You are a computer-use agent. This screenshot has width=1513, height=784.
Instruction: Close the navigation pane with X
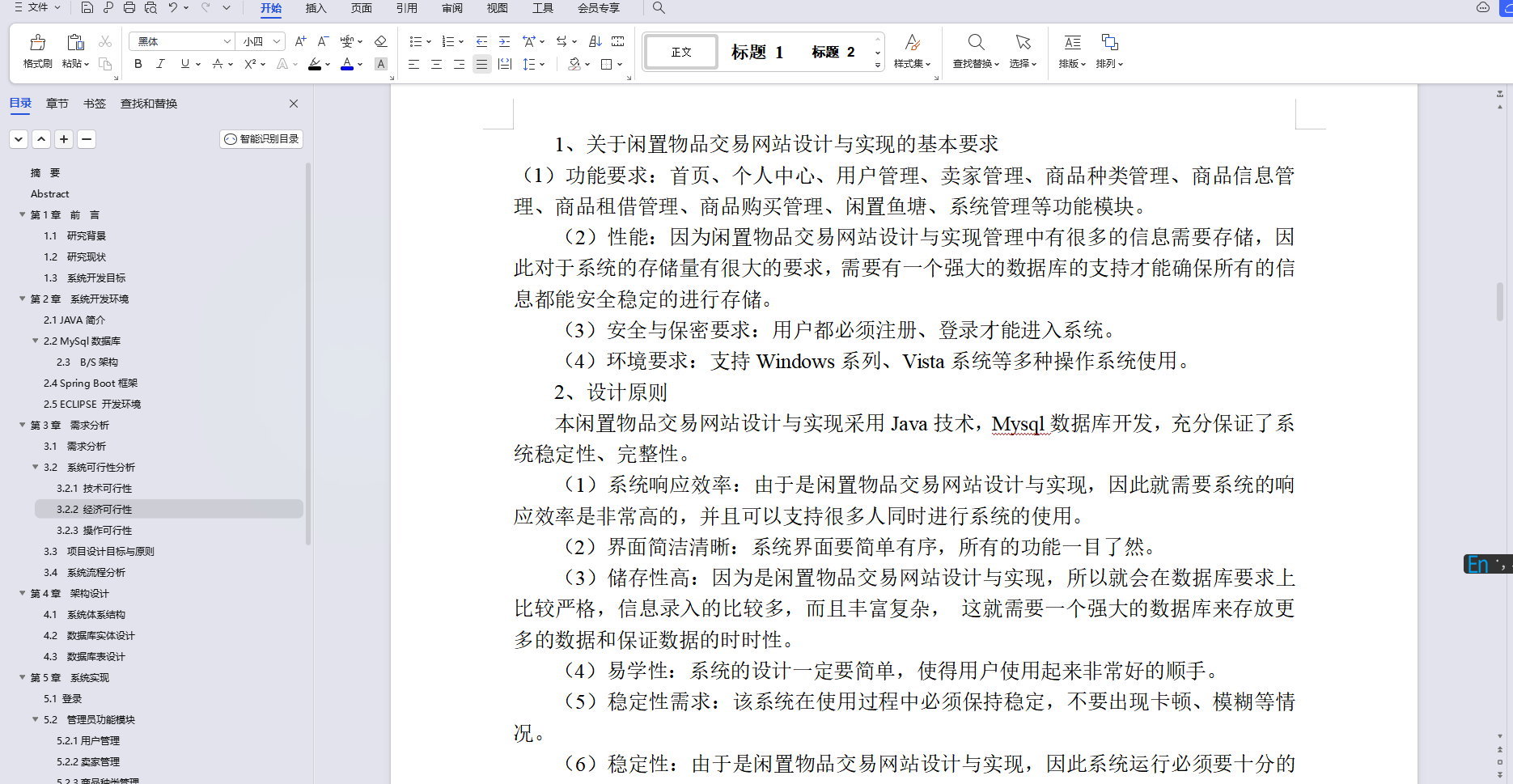(x=294, y=104)
